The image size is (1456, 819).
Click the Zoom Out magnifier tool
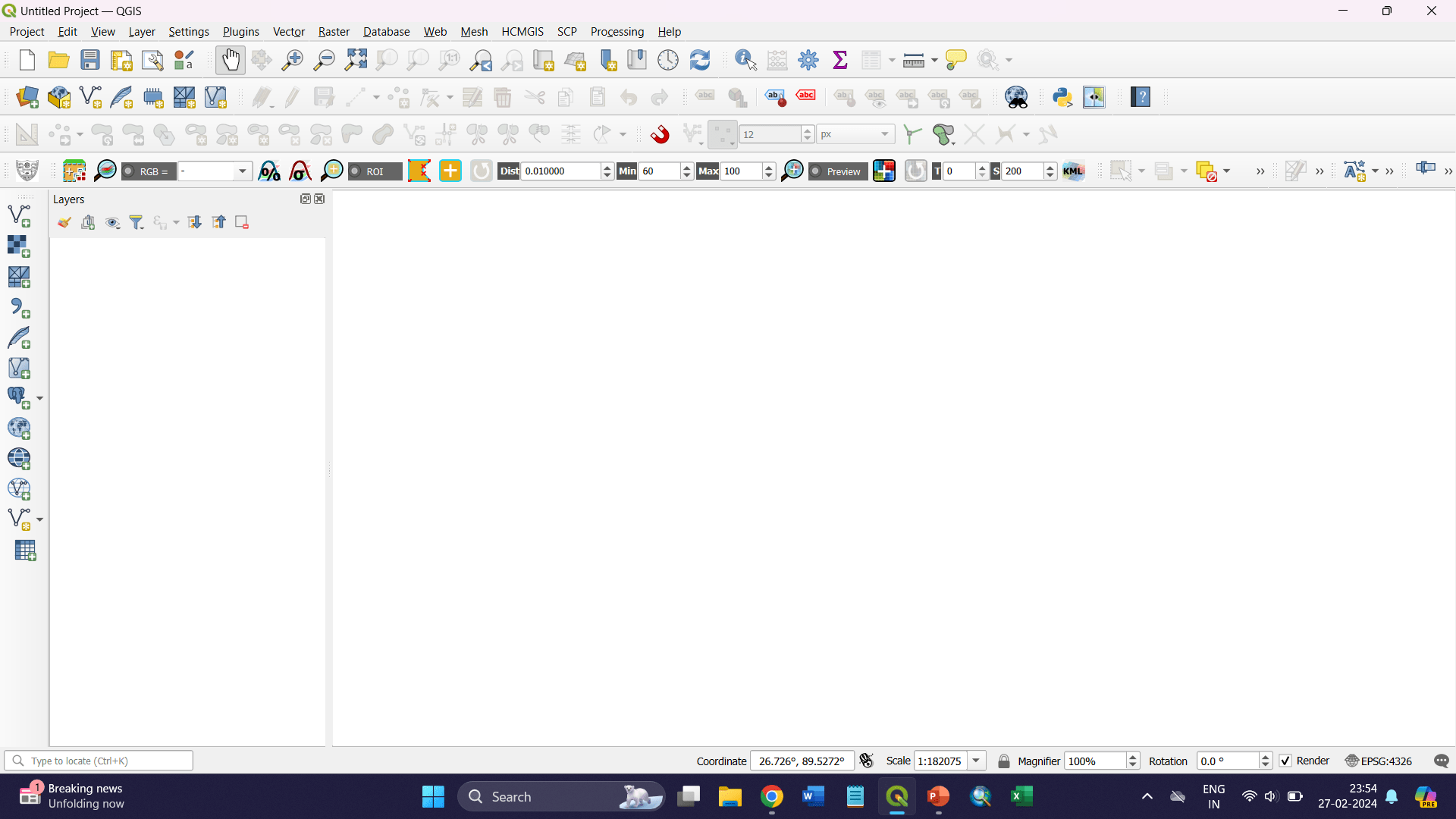(x=324, y=60)
